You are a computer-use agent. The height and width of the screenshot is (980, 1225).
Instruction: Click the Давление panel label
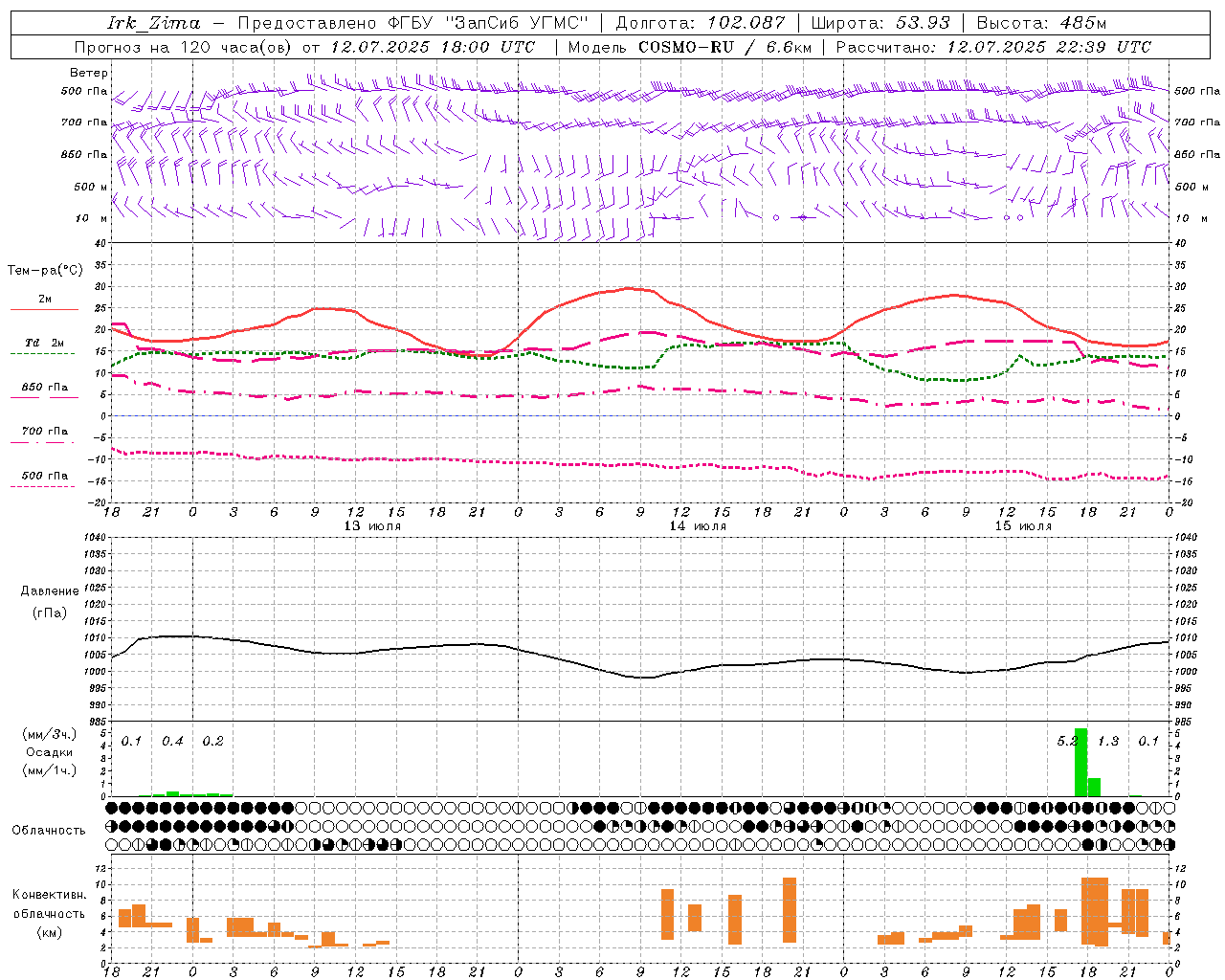[49, 591]
